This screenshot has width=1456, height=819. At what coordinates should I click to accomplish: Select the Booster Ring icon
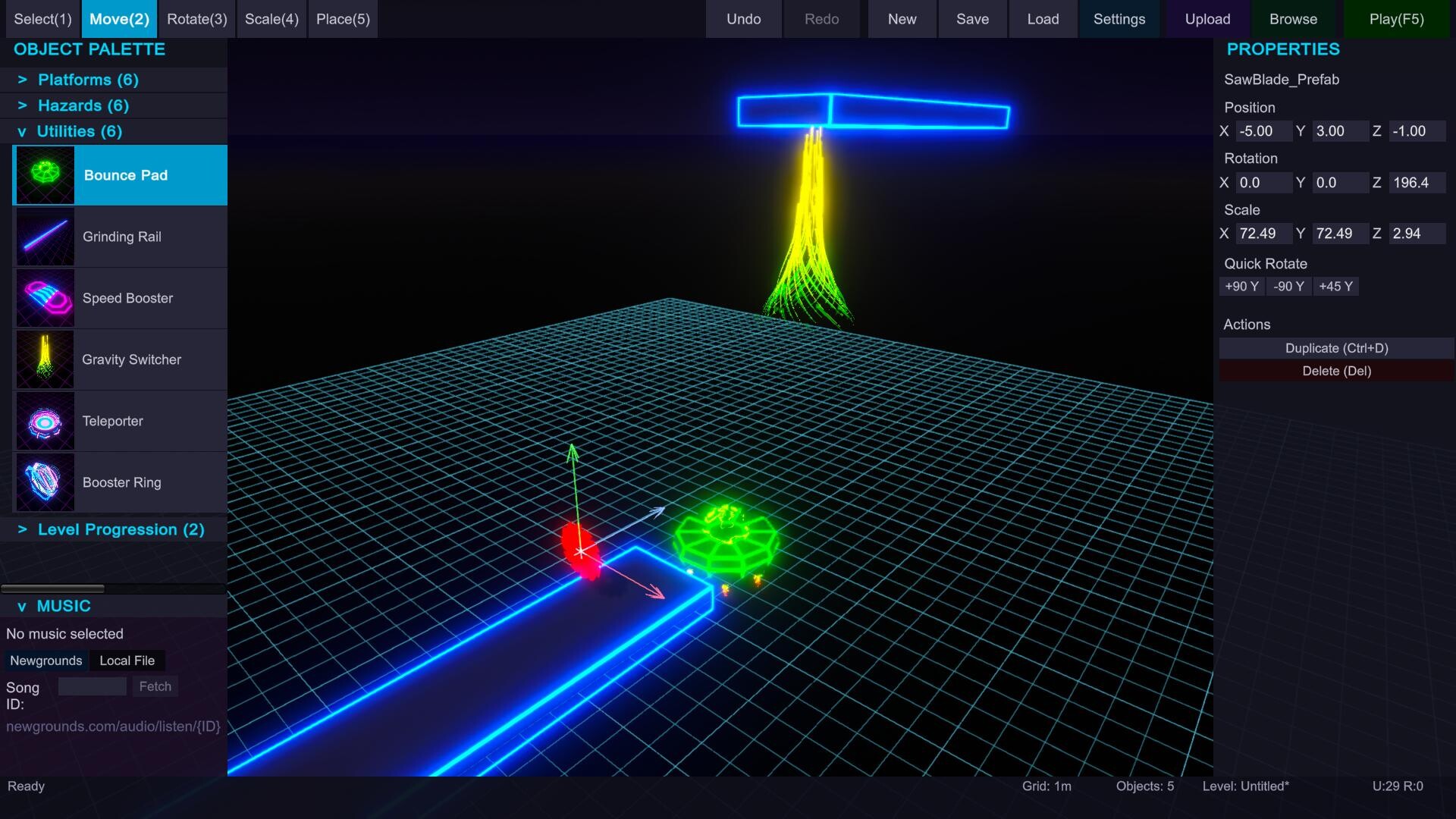(45, 482)
